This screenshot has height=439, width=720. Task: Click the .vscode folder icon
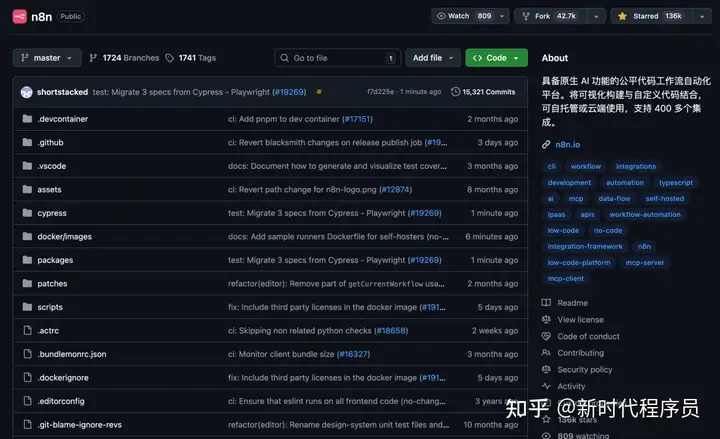28,166
